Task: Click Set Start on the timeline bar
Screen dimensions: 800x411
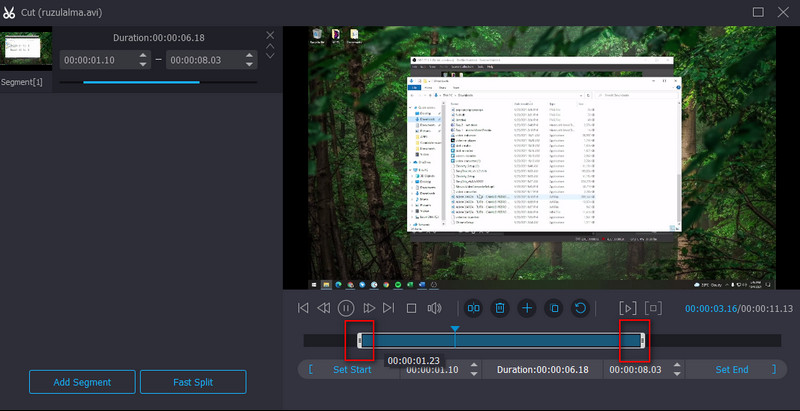Action: pyautogui.click(x=353, y=370)
